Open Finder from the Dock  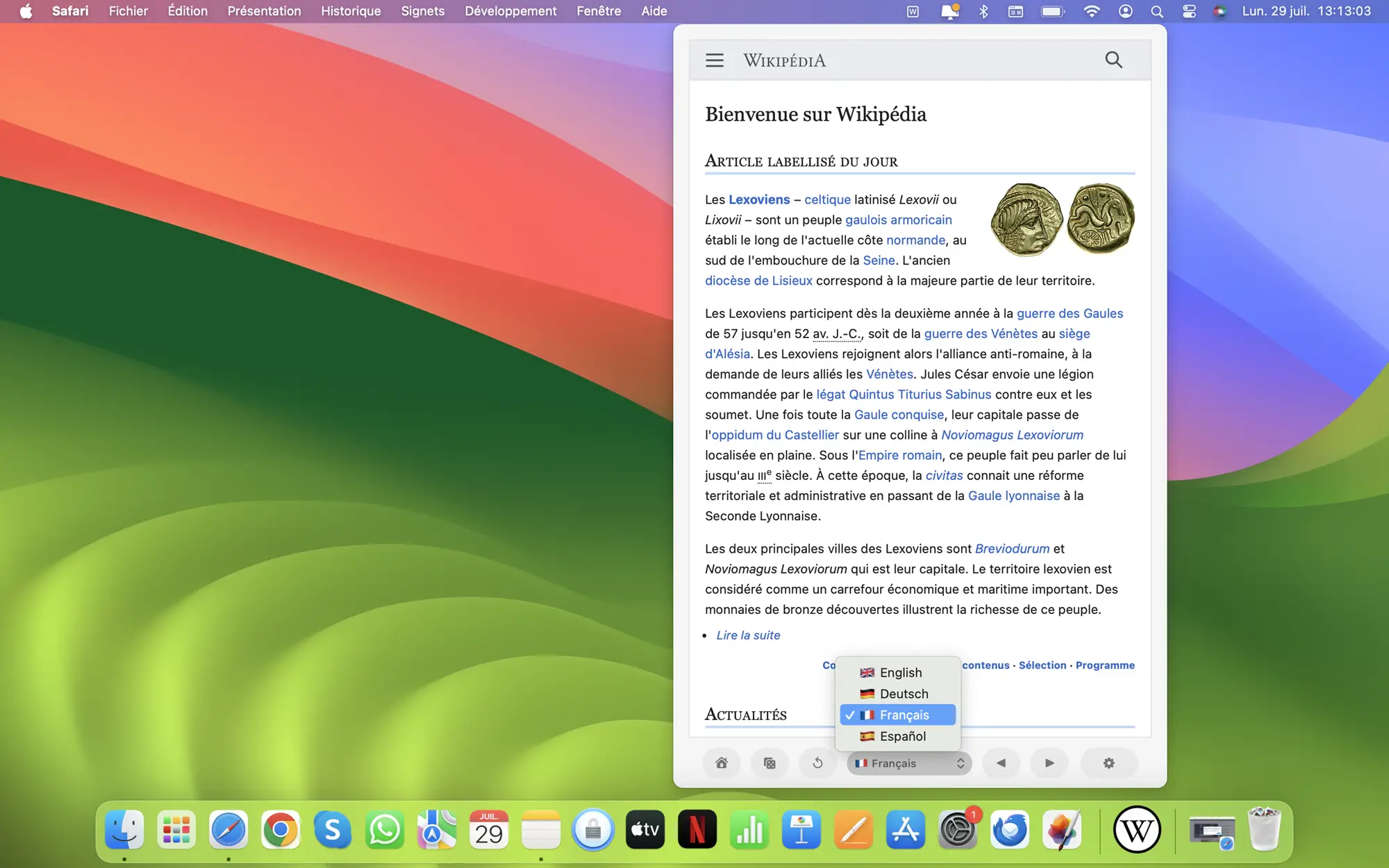tap(124, 830)
